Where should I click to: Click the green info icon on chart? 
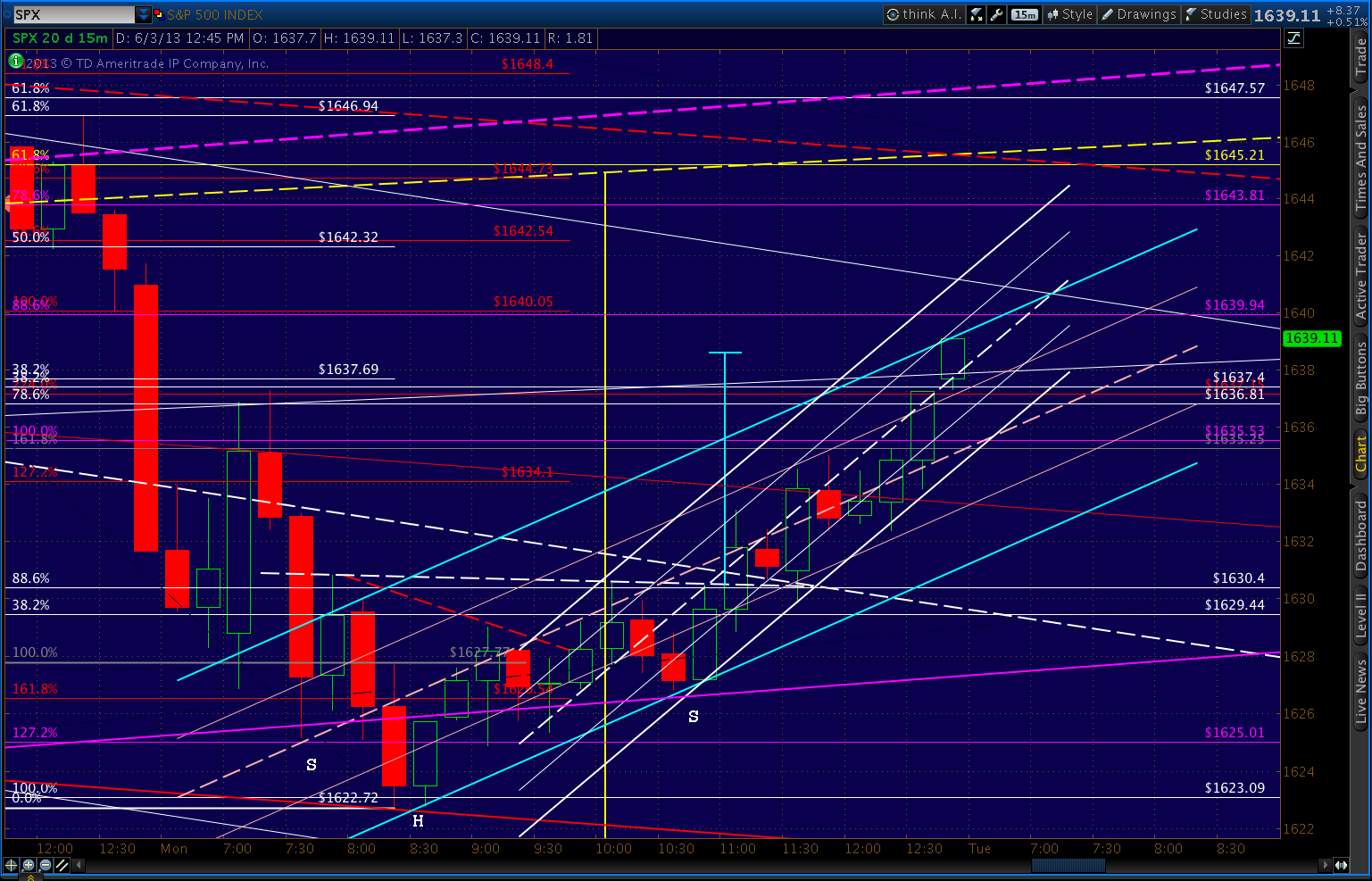coord(16,61)
